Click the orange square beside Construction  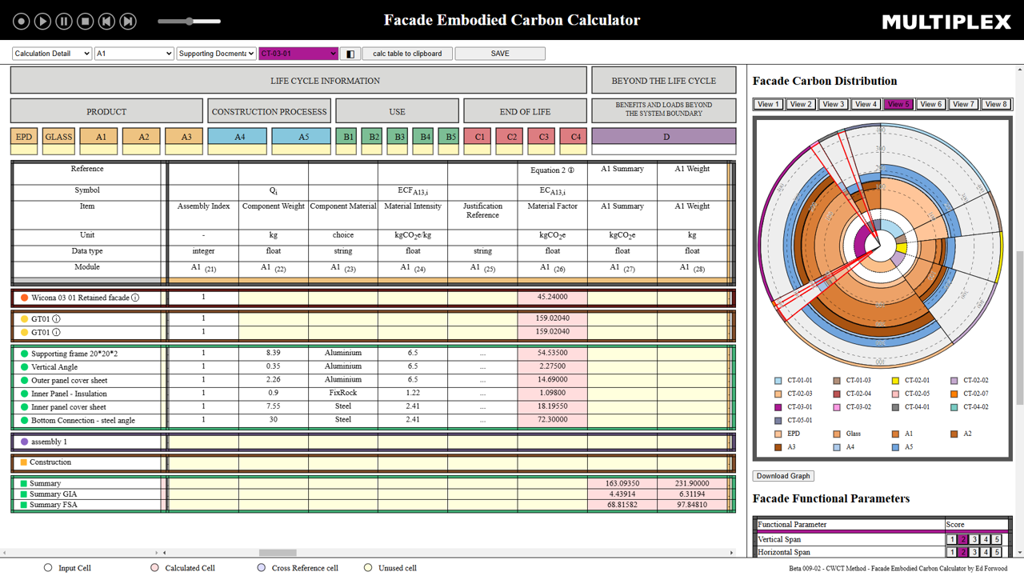tap(24, 462)
